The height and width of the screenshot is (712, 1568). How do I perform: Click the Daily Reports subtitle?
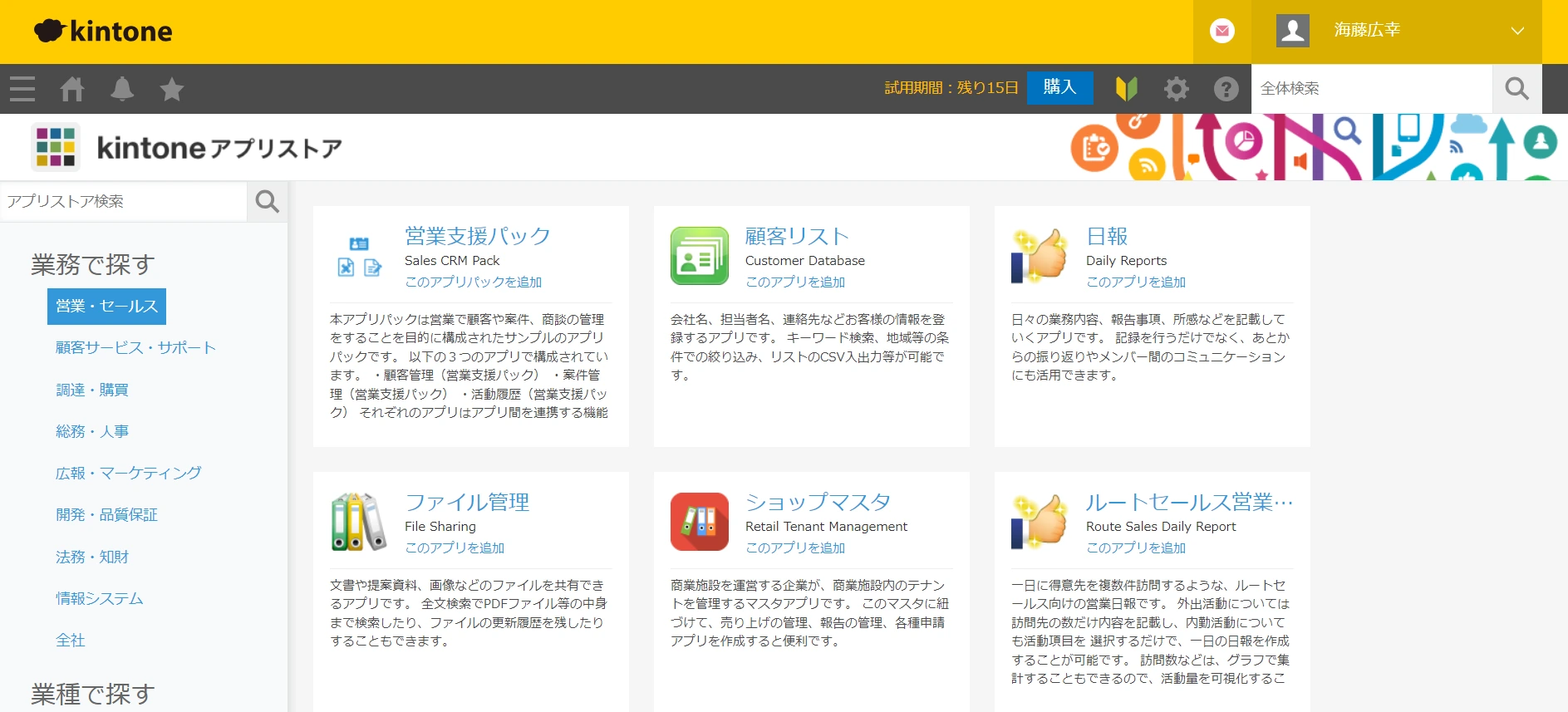click(x=1126, y=260)
